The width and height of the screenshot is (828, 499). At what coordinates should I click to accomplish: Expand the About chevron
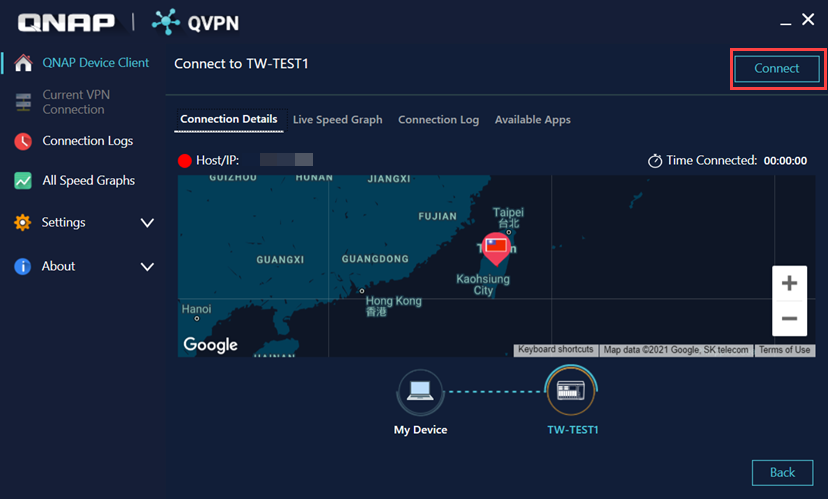147,267
